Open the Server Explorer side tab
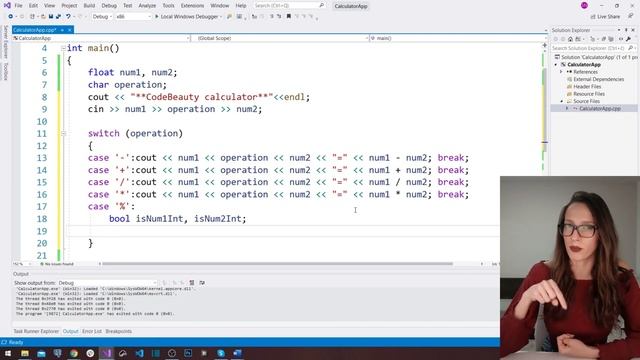Screen dimensions: 640x360 coord(5,42)
